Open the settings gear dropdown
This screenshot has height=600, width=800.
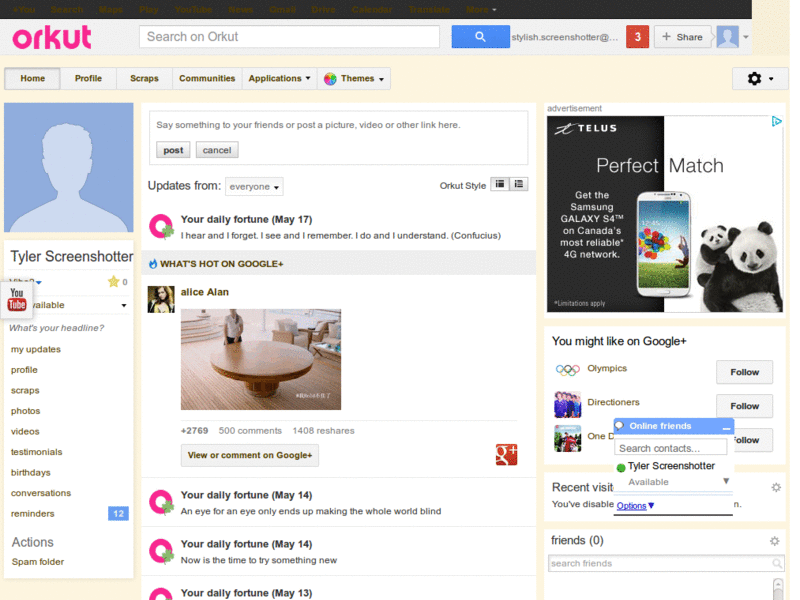click(760, 79)
